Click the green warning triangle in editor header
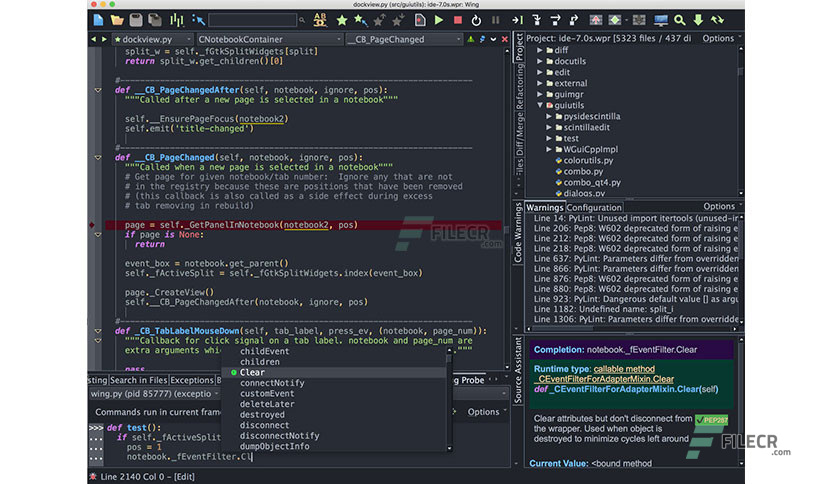 pos(471,39)
